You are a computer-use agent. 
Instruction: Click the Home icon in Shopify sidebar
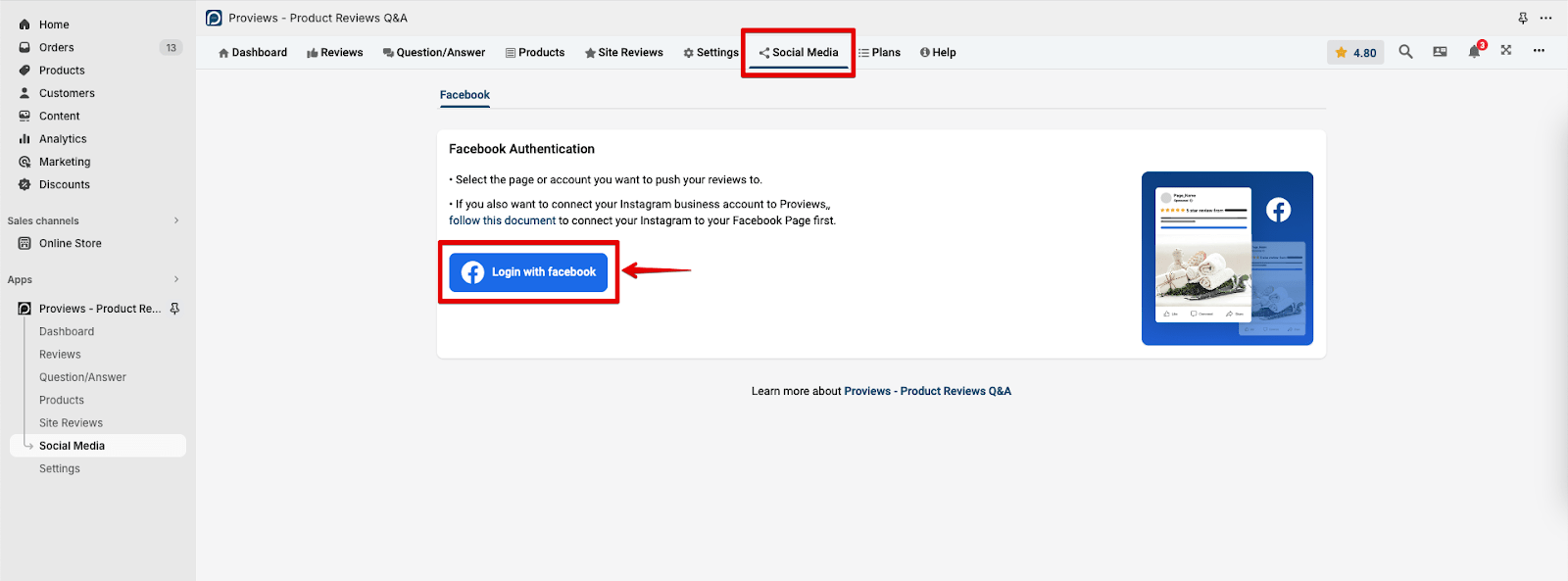pyautogui.click(x=24, y=24)
